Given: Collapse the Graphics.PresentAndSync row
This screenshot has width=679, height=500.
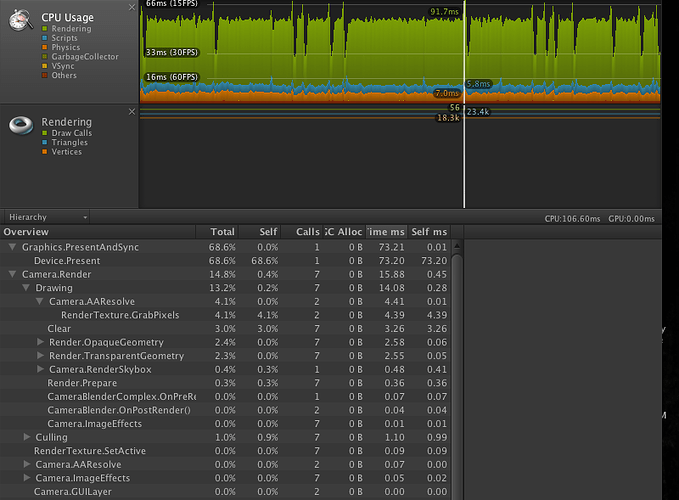Looking at the screenshot, I should [12, 246].
